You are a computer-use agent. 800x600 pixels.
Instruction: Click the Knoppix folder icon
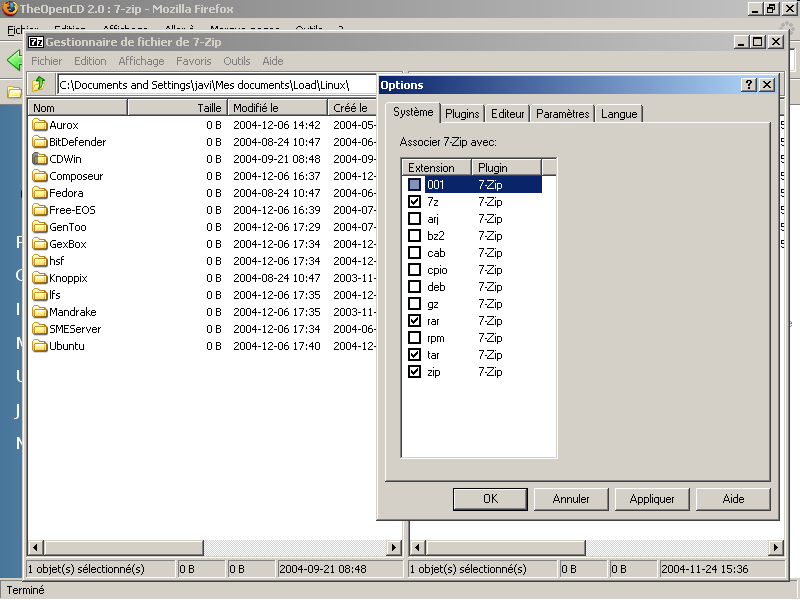(x=39, y=278)
